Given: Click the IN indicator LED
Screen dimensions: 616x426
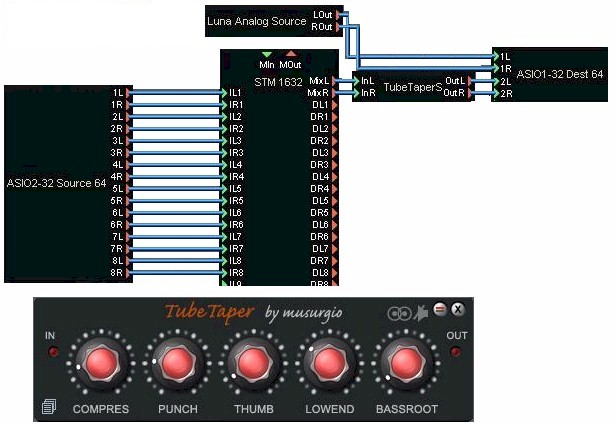Looking at the screenshot, I should point(52,352).
